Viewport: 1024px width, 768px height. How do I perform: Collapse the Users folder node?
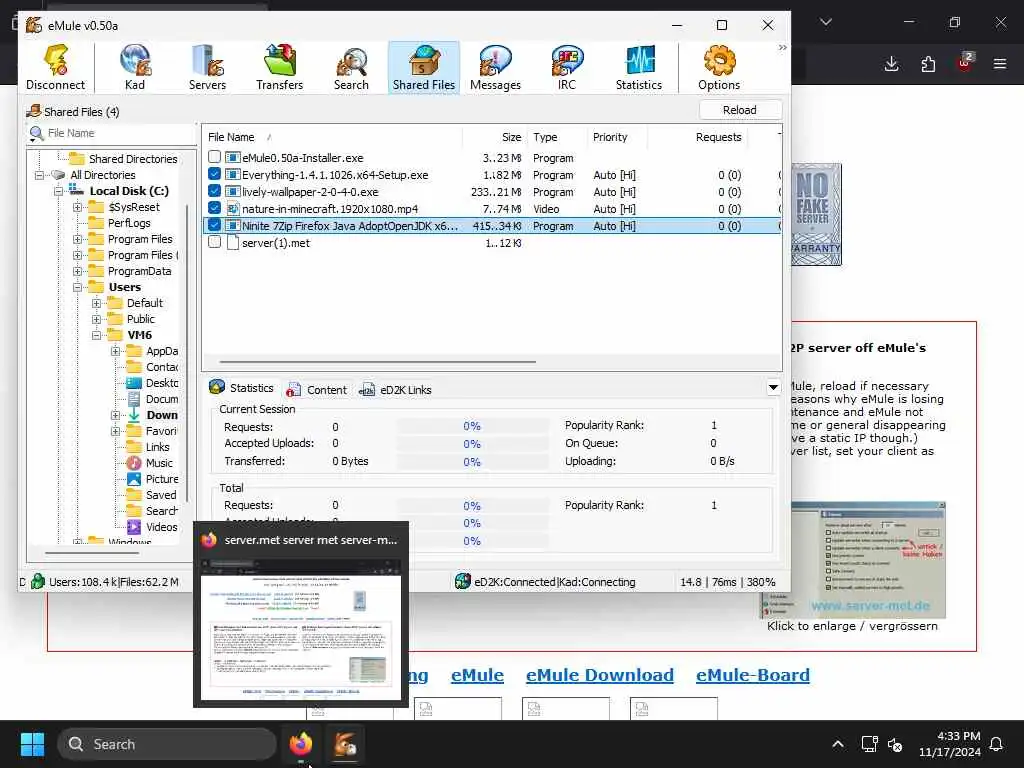pos(77,287)
